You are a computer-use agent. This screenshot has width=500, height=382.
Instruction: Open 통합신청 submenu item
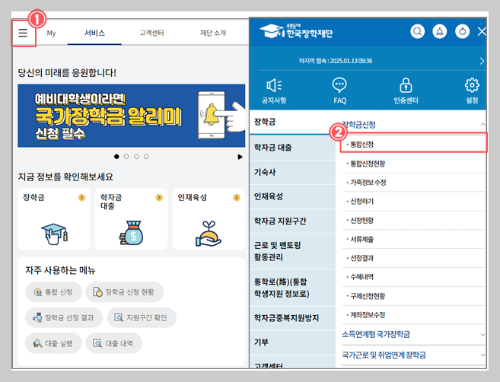click(413, 144)
